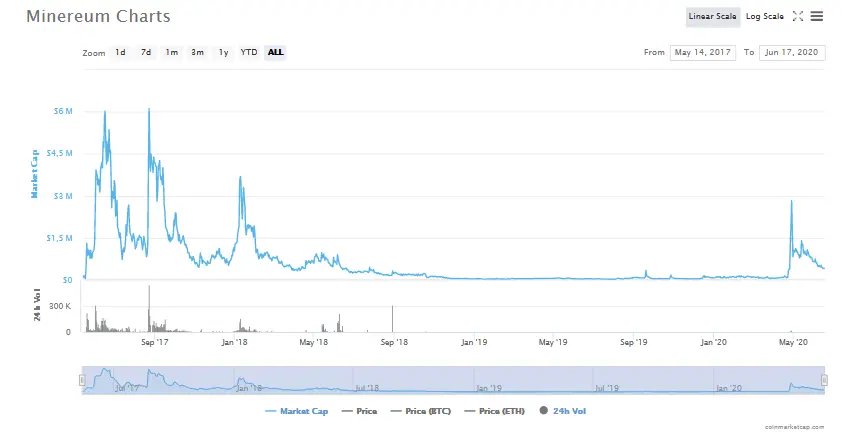Edit the From date May 14, 2017
849x440 pixels.
pos(702,52)
